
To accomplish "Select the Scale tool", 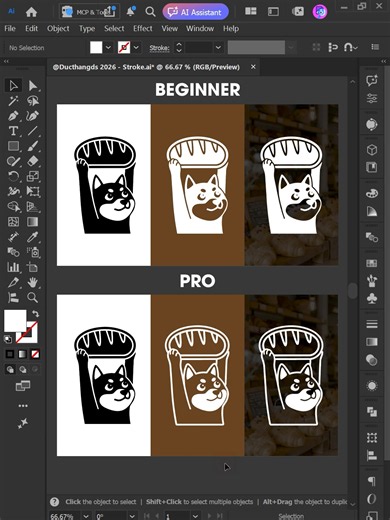I will pos(33,176).
